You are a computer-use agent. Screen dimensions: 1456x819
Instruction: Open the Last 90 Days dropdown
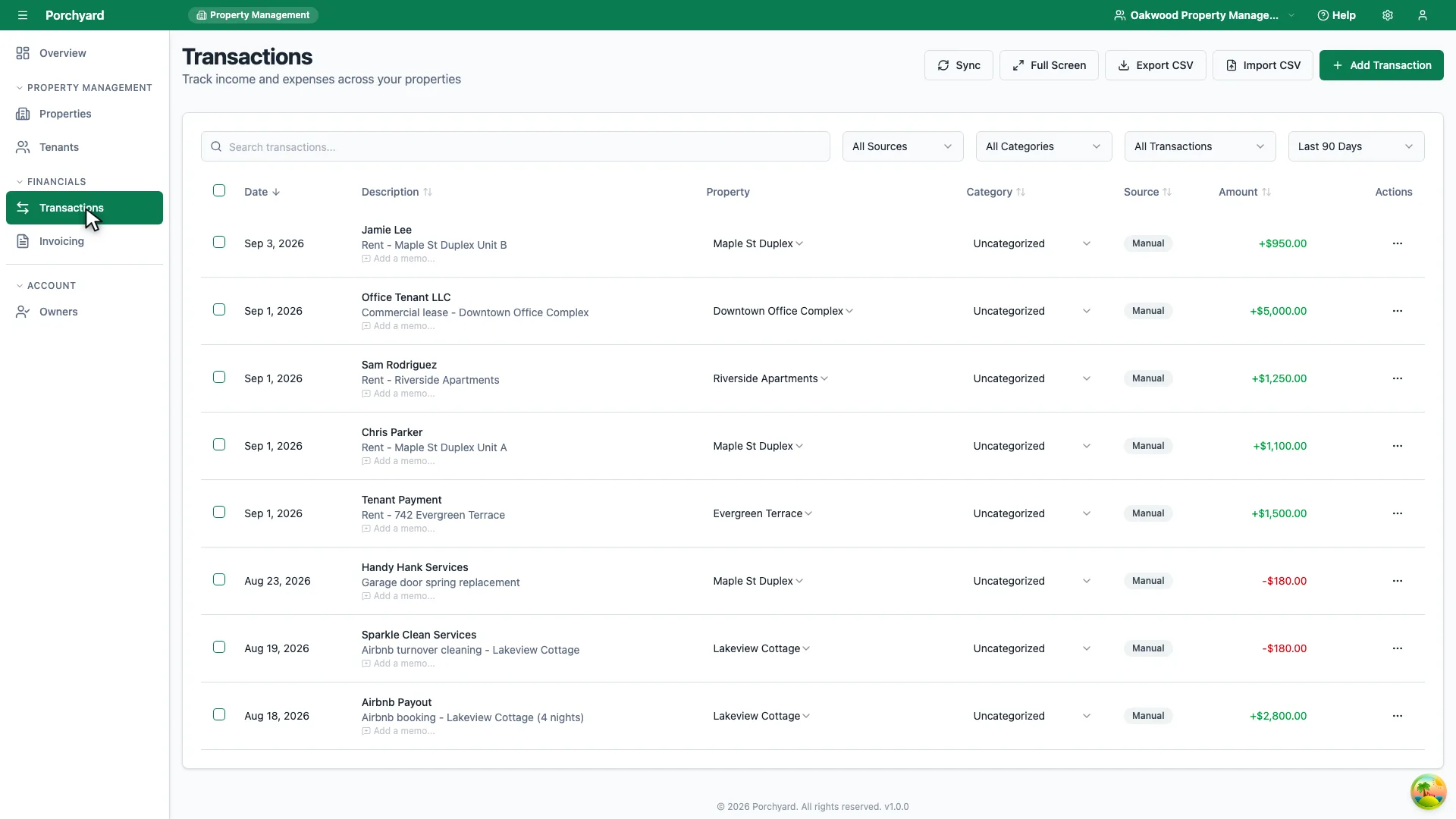click(1356, 146)
